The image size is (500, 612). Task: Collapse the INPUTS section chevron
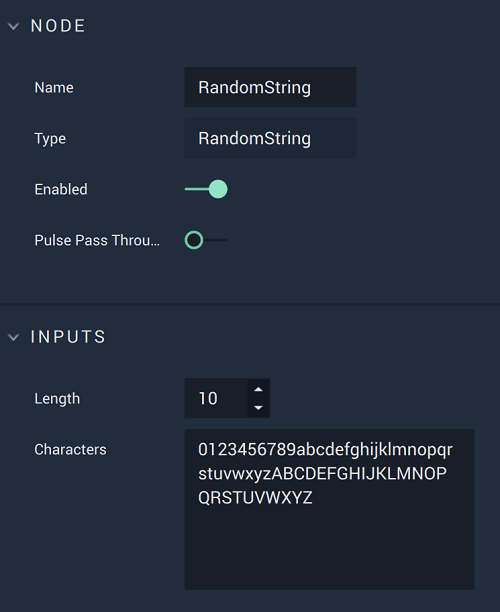[x=14, y=337]
